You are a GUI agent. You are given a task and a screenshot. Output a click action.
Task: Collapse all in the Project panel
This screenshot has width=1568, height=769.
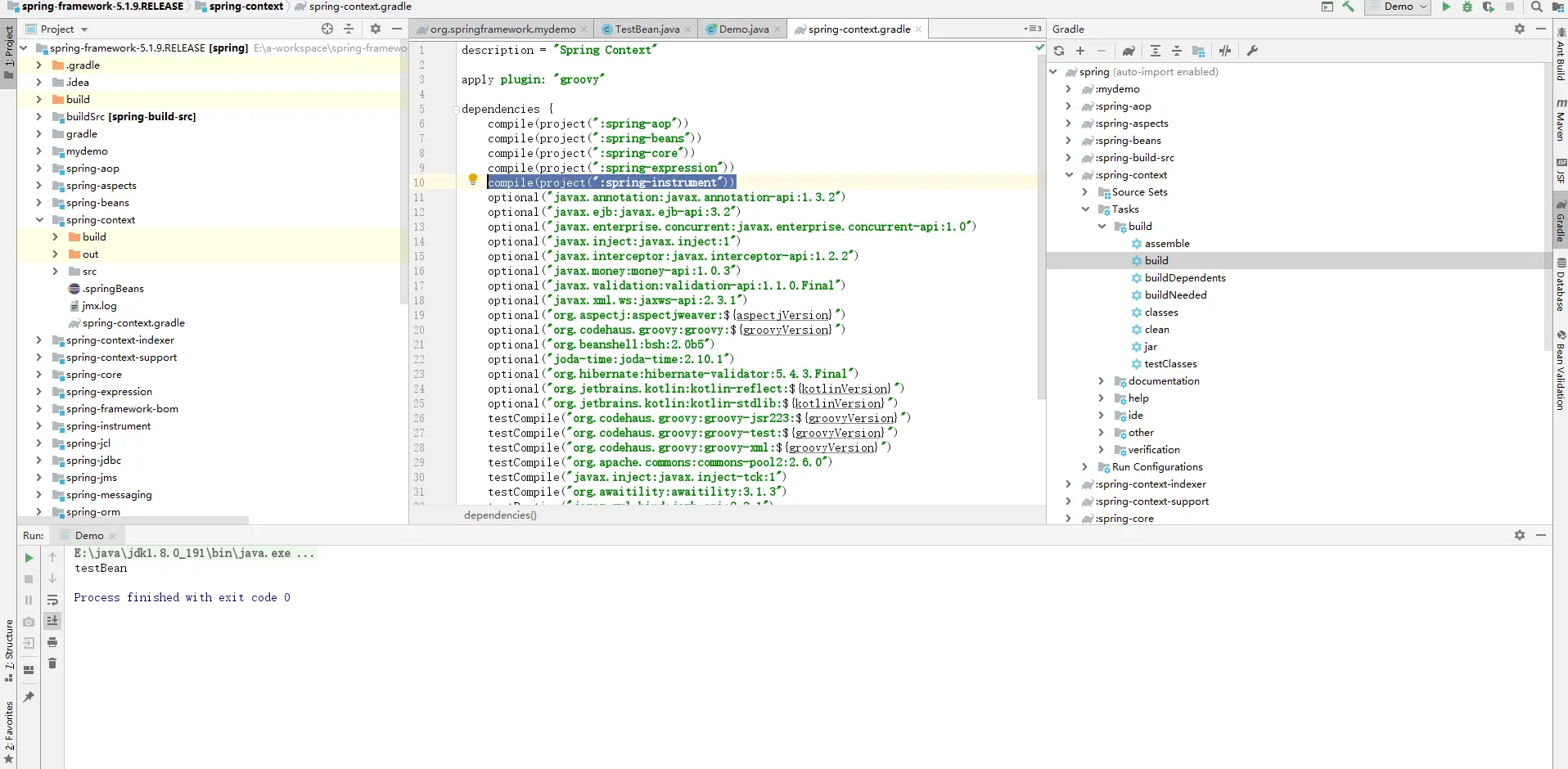coord(349,29)
